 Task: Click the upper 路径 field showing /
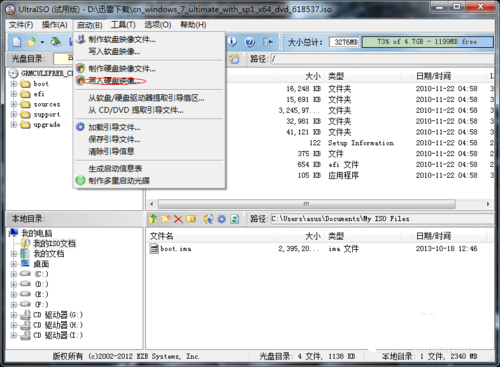tap(382, 59)
